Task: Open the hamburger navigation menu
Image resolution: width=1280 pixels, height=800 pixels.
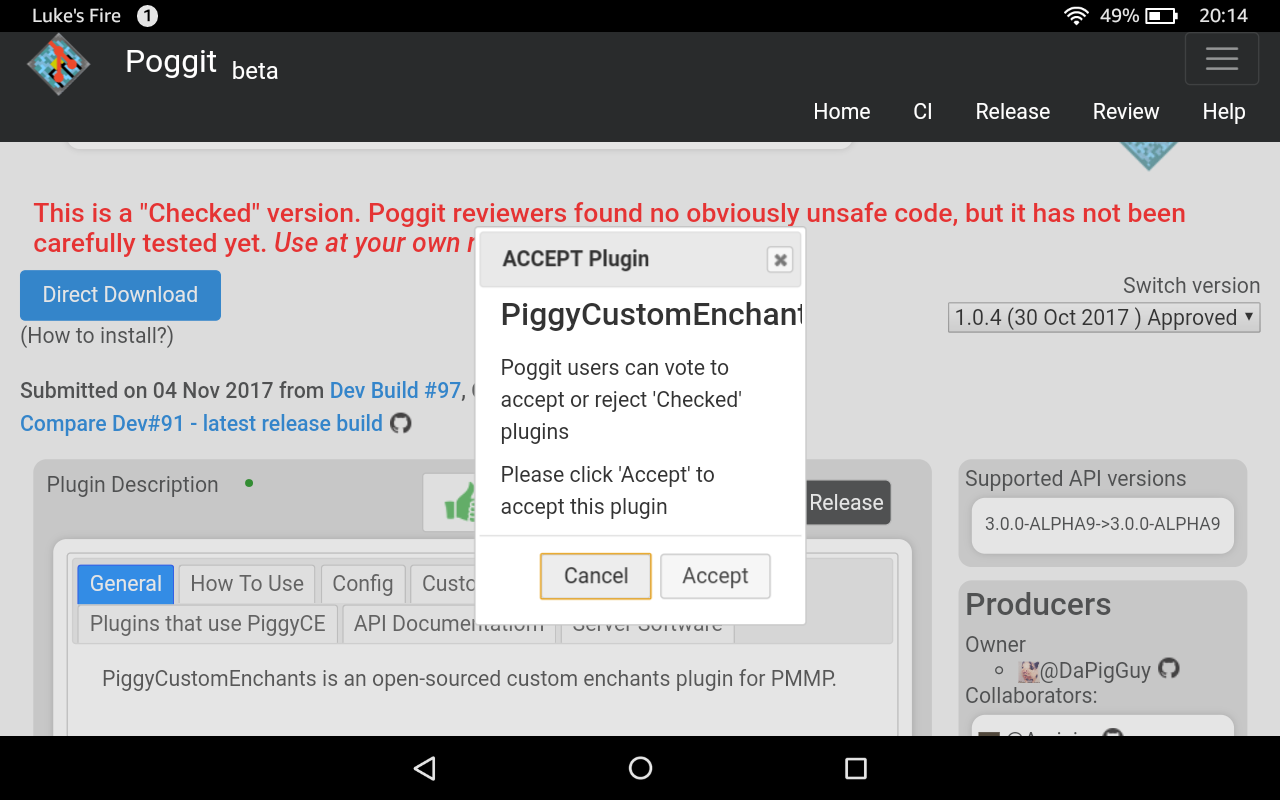Action: pos(1221,59)
